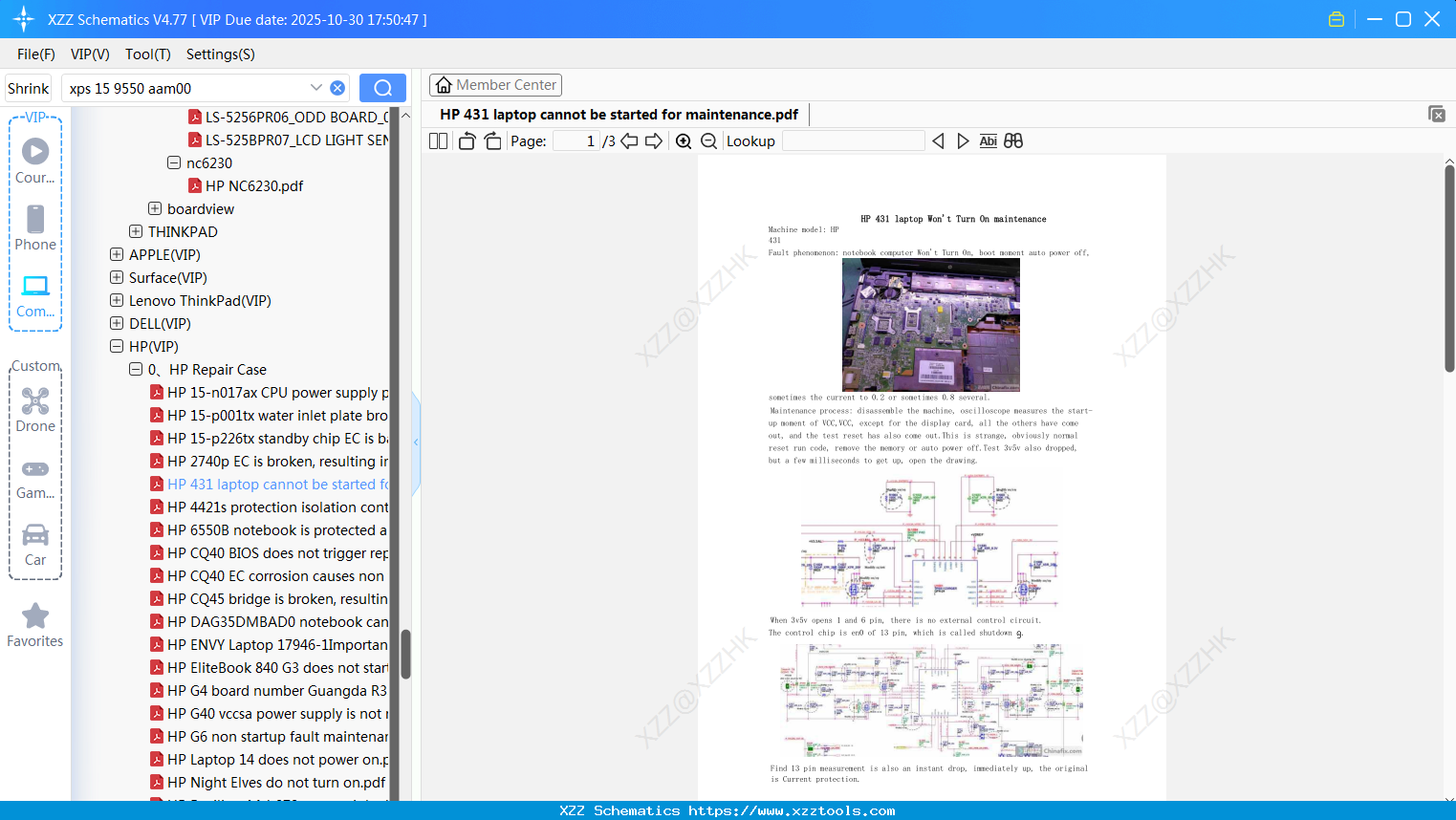
Task: Open HP 15-n017ax CPU power supply file
Action: pyautogui.click(x=270, y=392)
